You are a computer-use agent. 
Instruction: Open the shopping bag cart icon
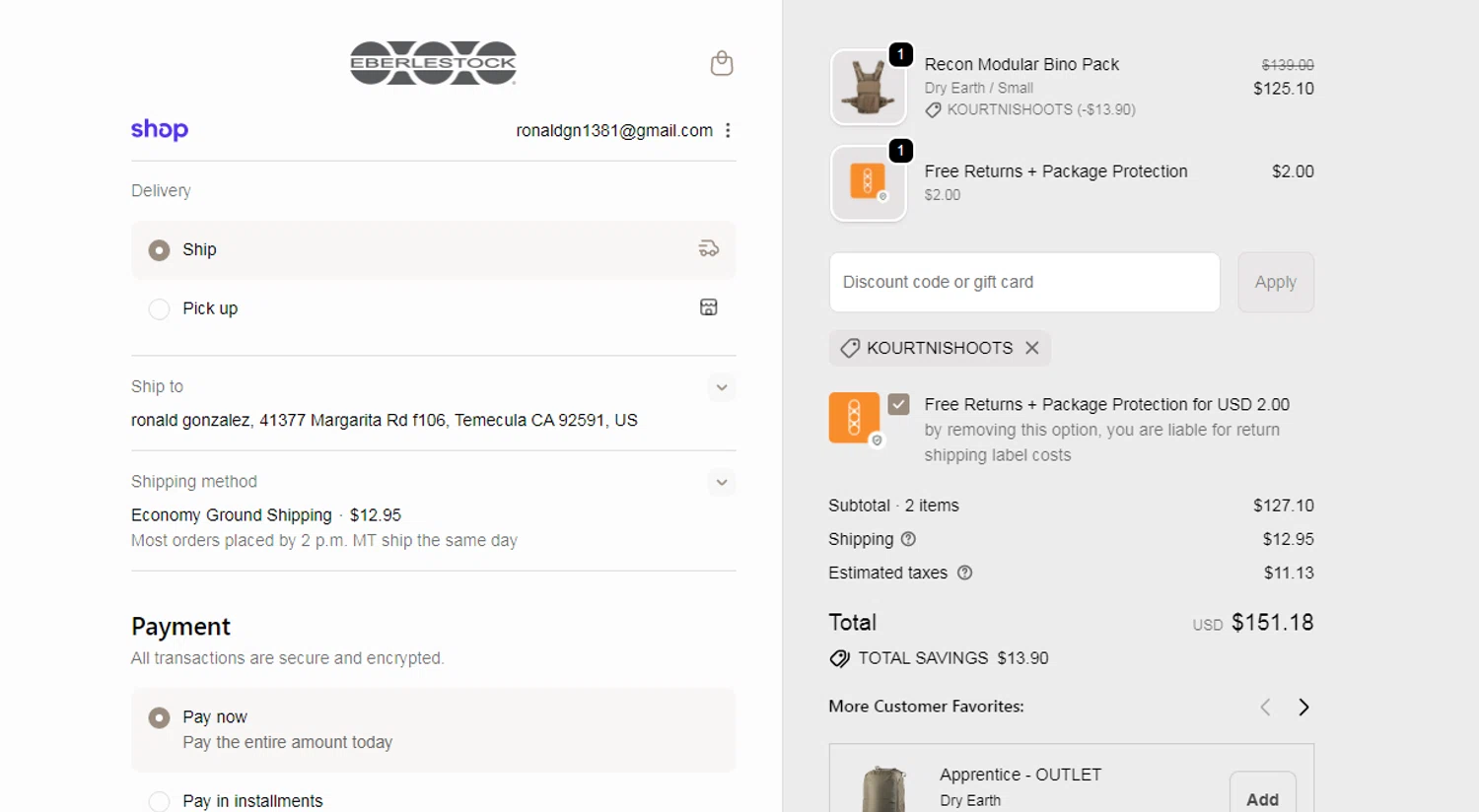(x=722, y=63)
